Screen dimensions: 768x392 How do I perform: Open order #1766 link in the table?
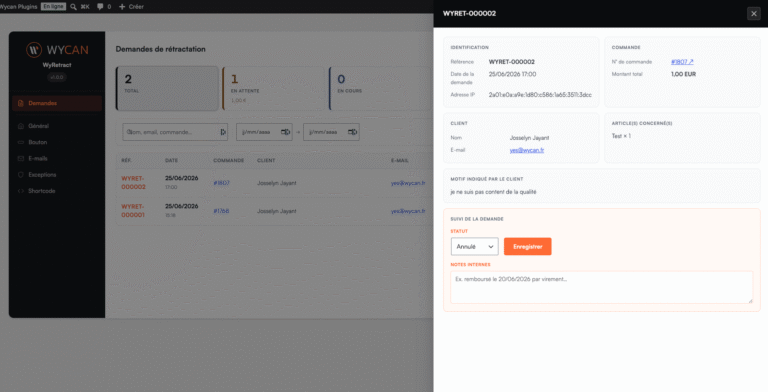click(x=221, y=211)
